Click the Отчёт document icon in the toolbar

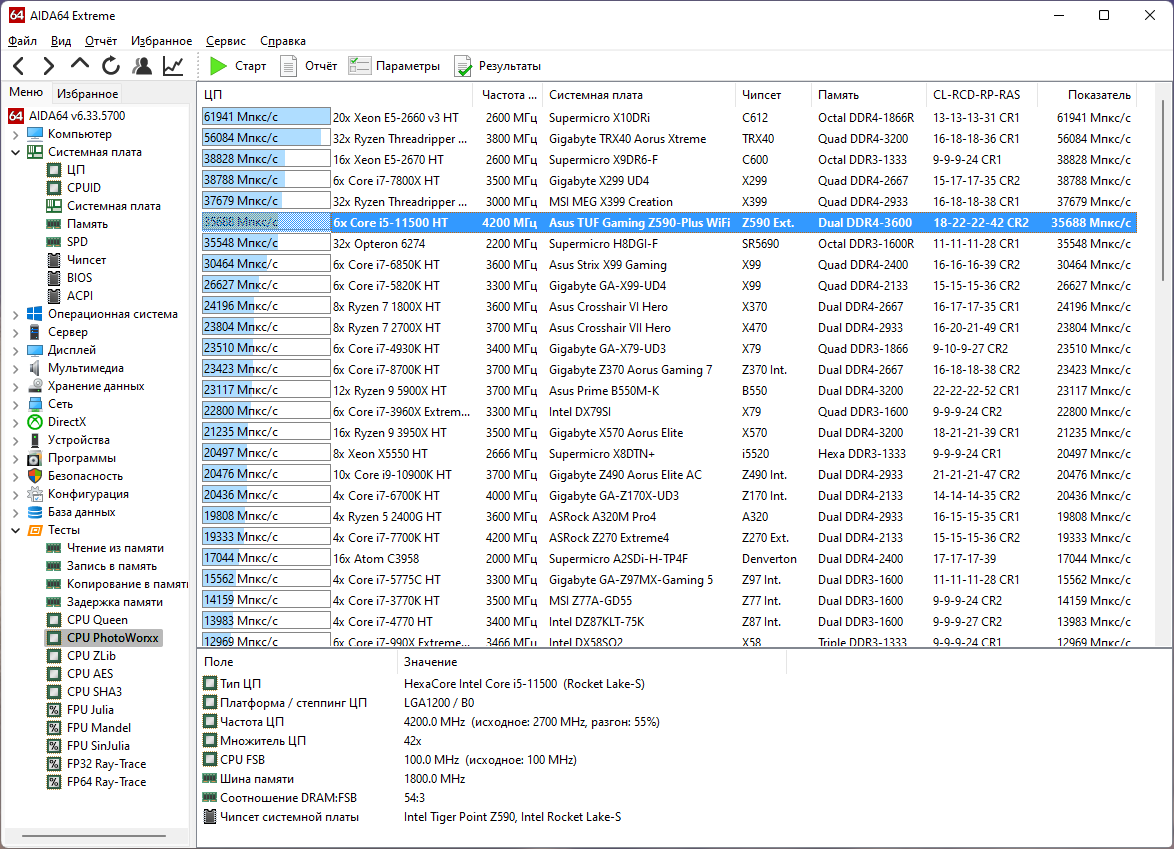(x=288, y=66)
